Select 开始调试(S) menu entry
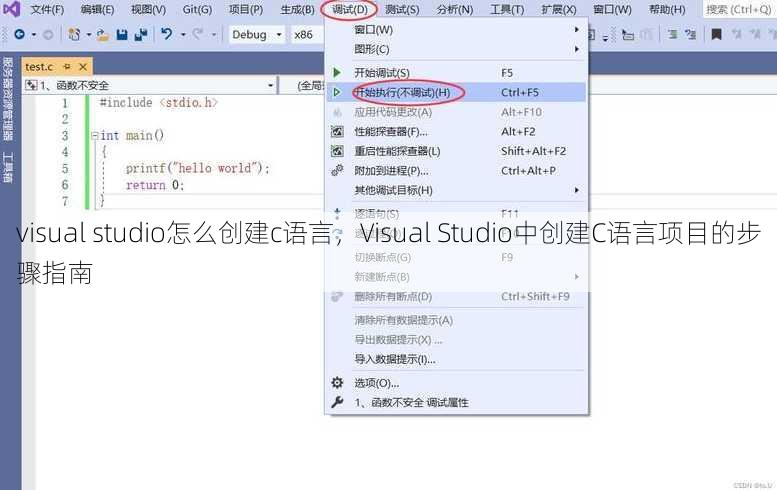The height and width of the screenshot is (490, 777). pos(456,73)
